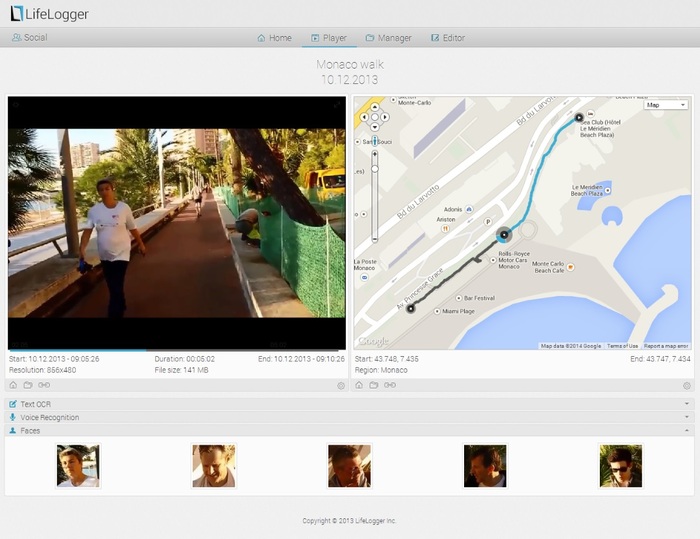This screenshot has height=539, width=700.
Task: Click the Region: Monaco text
Action: coord(381,370)
